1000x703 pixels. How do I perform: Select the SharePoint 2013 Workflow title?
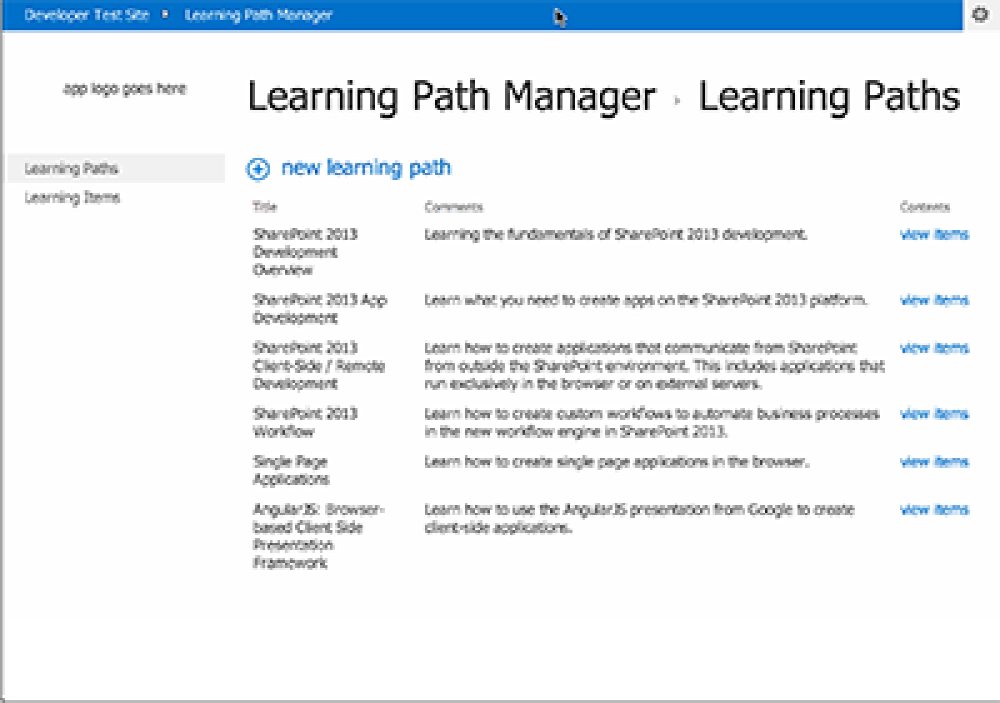305,422
